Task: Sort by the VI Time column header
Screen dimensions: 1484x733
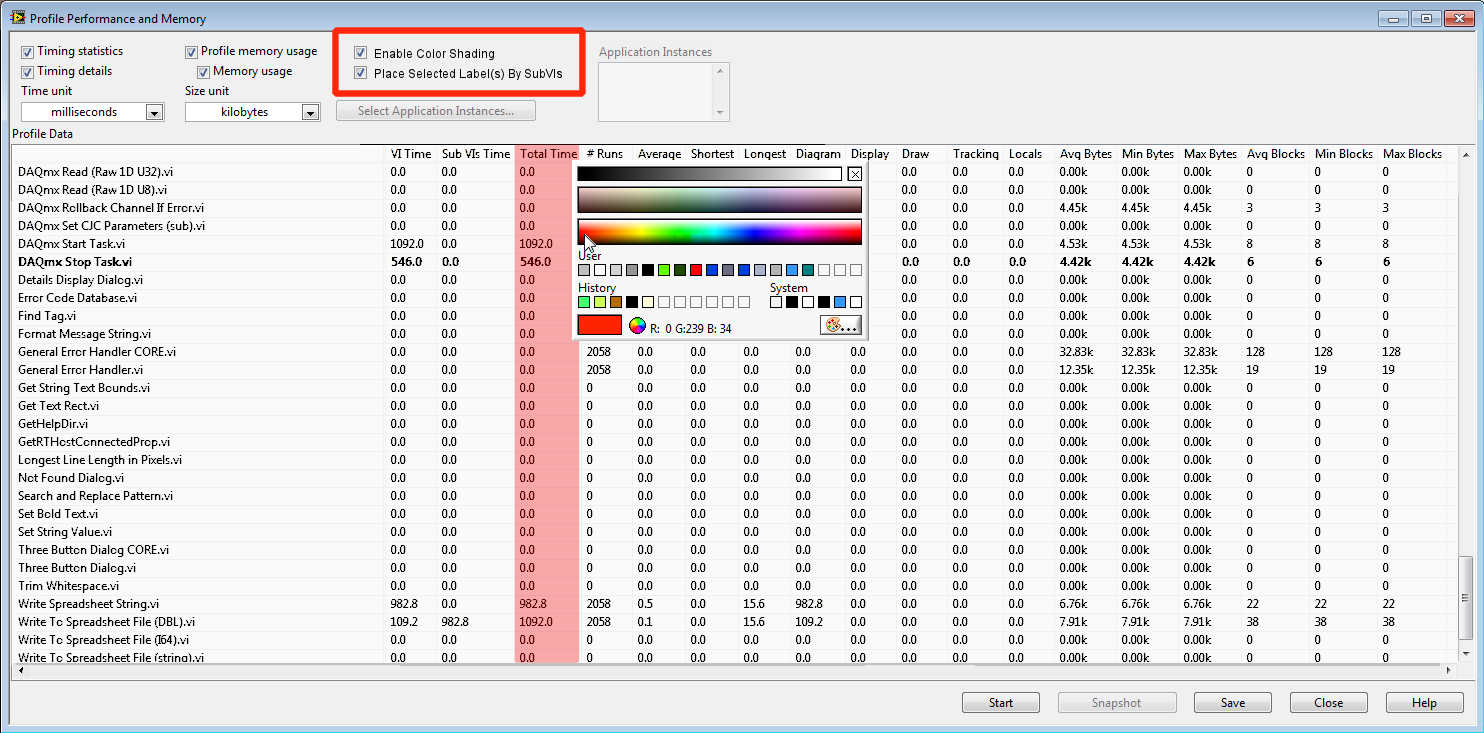Action: (410, 154)
